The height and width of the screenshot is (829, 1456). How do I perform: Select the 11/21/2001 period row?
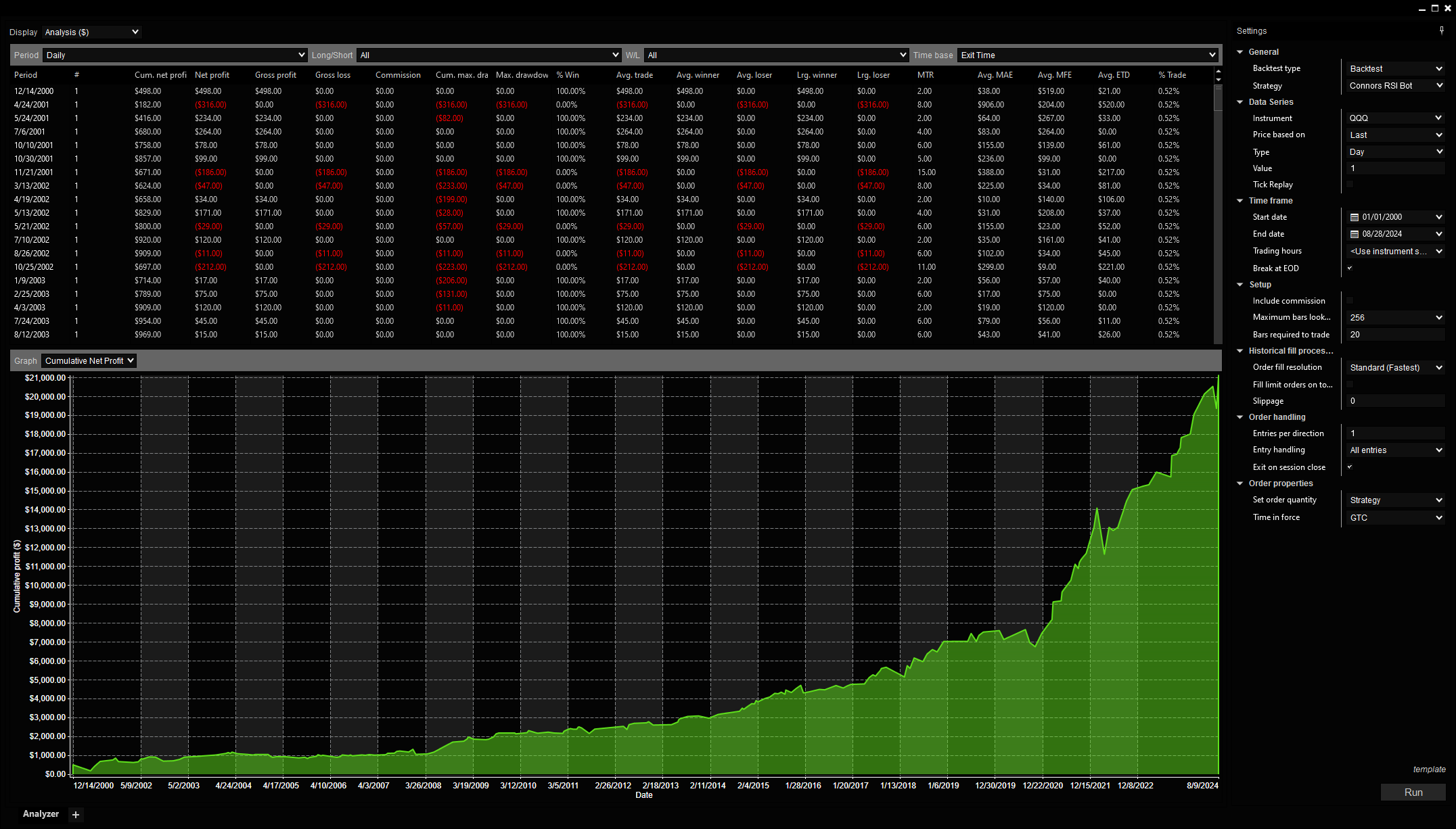(x=612, y=172)
